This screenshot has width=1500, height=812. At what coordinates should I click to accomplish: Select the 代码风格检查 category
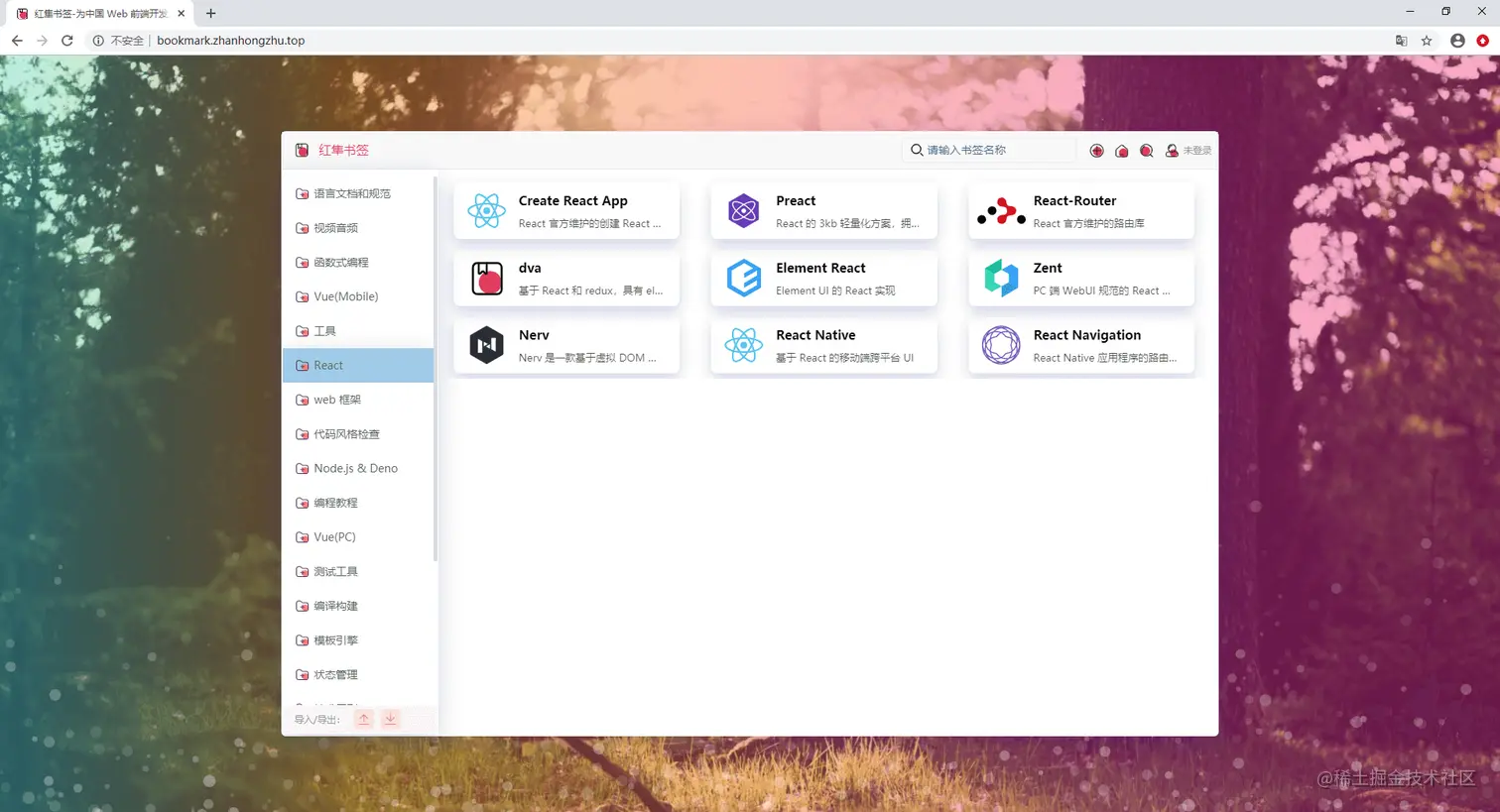(x=358, y=434)
